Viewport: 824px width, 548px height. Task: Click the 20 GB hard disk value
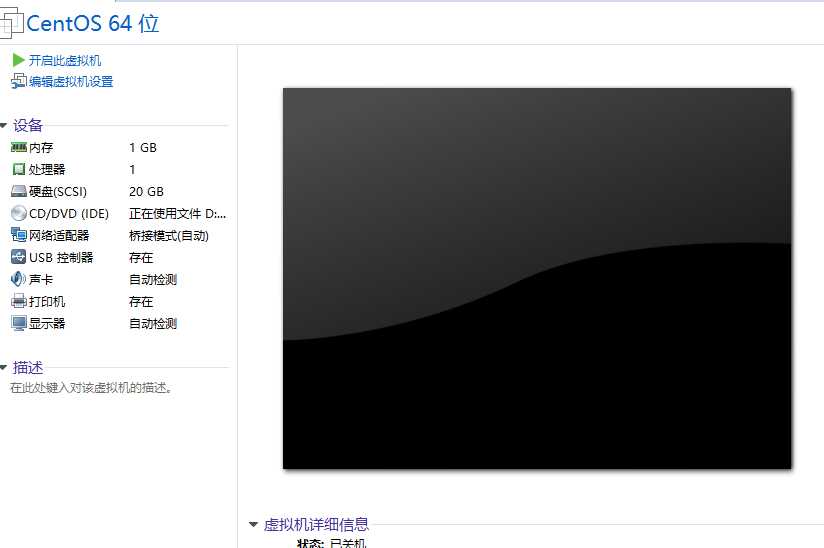[x=146, y=191]
